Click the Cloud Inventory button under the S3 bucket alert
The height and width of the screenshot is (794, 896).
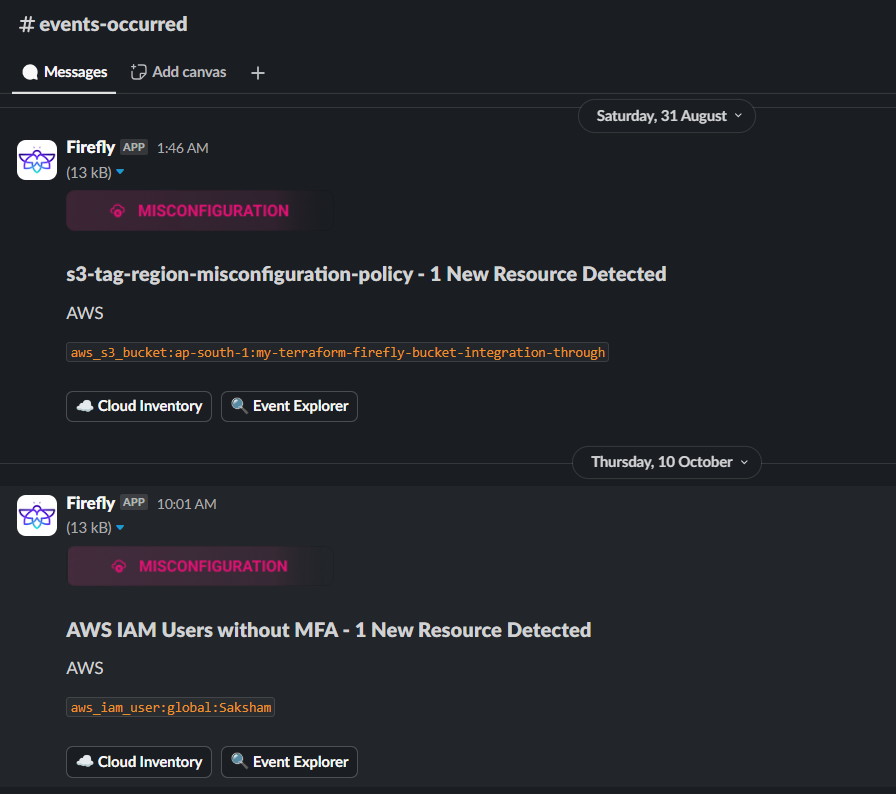coord(139,406)
